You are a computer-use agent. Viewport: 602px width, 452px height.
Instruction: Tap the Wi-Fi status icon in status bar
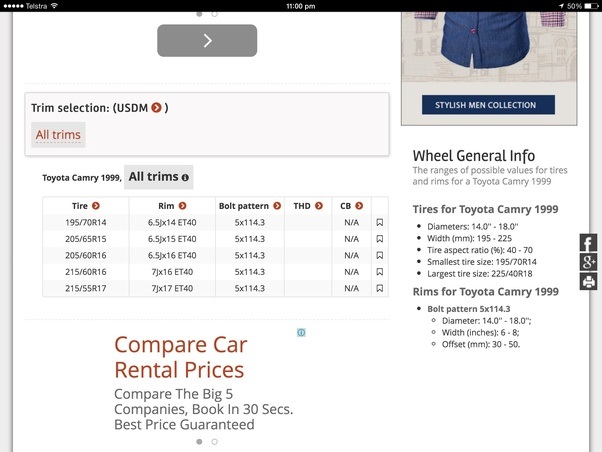(54, 6)
